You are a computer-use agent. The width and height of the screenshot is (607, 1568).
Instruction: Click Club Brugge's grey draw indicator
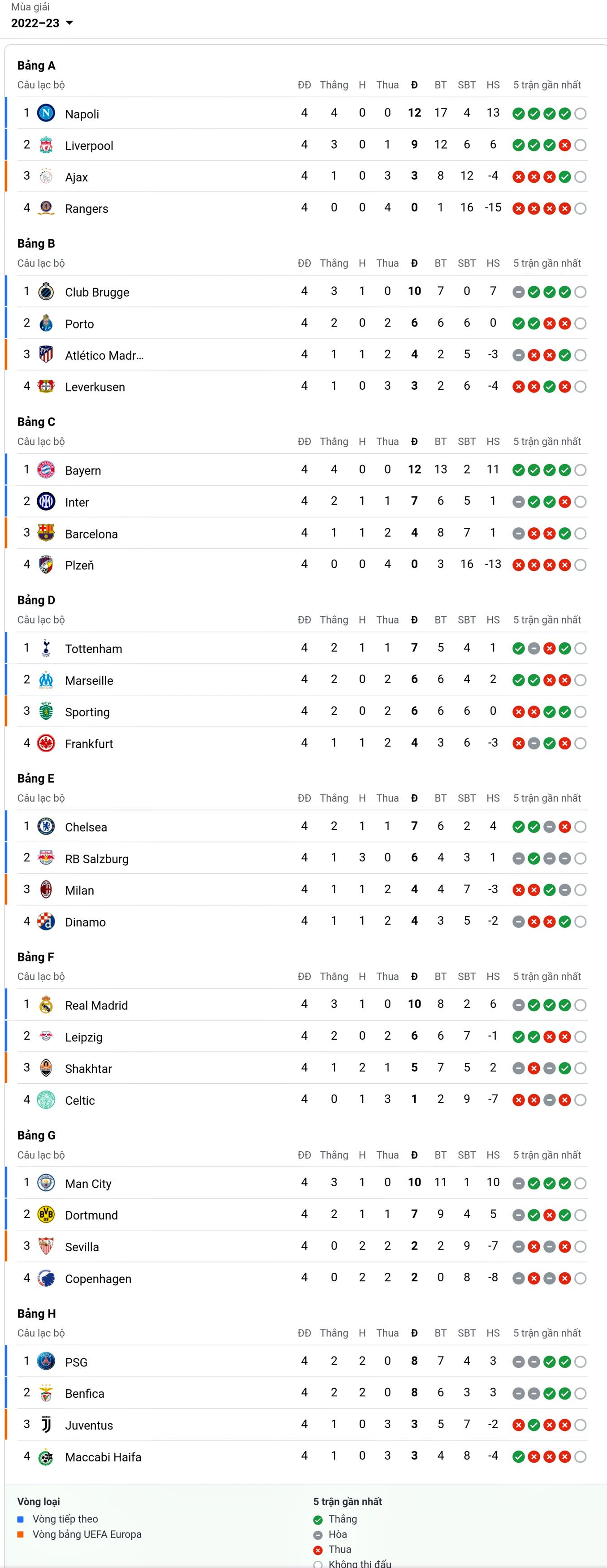point(518,292)
